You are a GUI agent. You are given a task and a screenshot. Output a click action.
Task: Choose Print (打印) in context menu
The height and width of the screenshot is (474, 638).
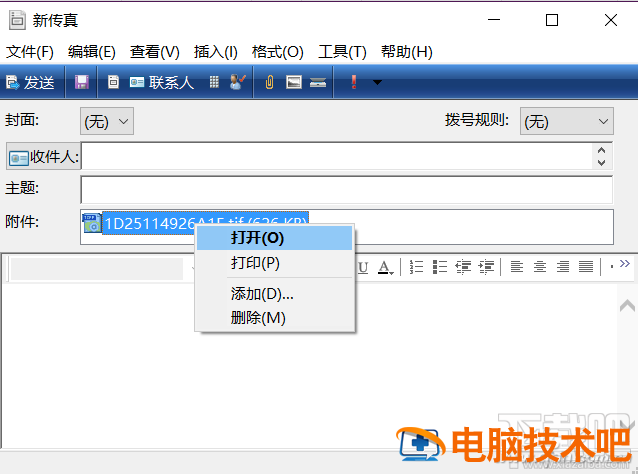pos(274,263)
